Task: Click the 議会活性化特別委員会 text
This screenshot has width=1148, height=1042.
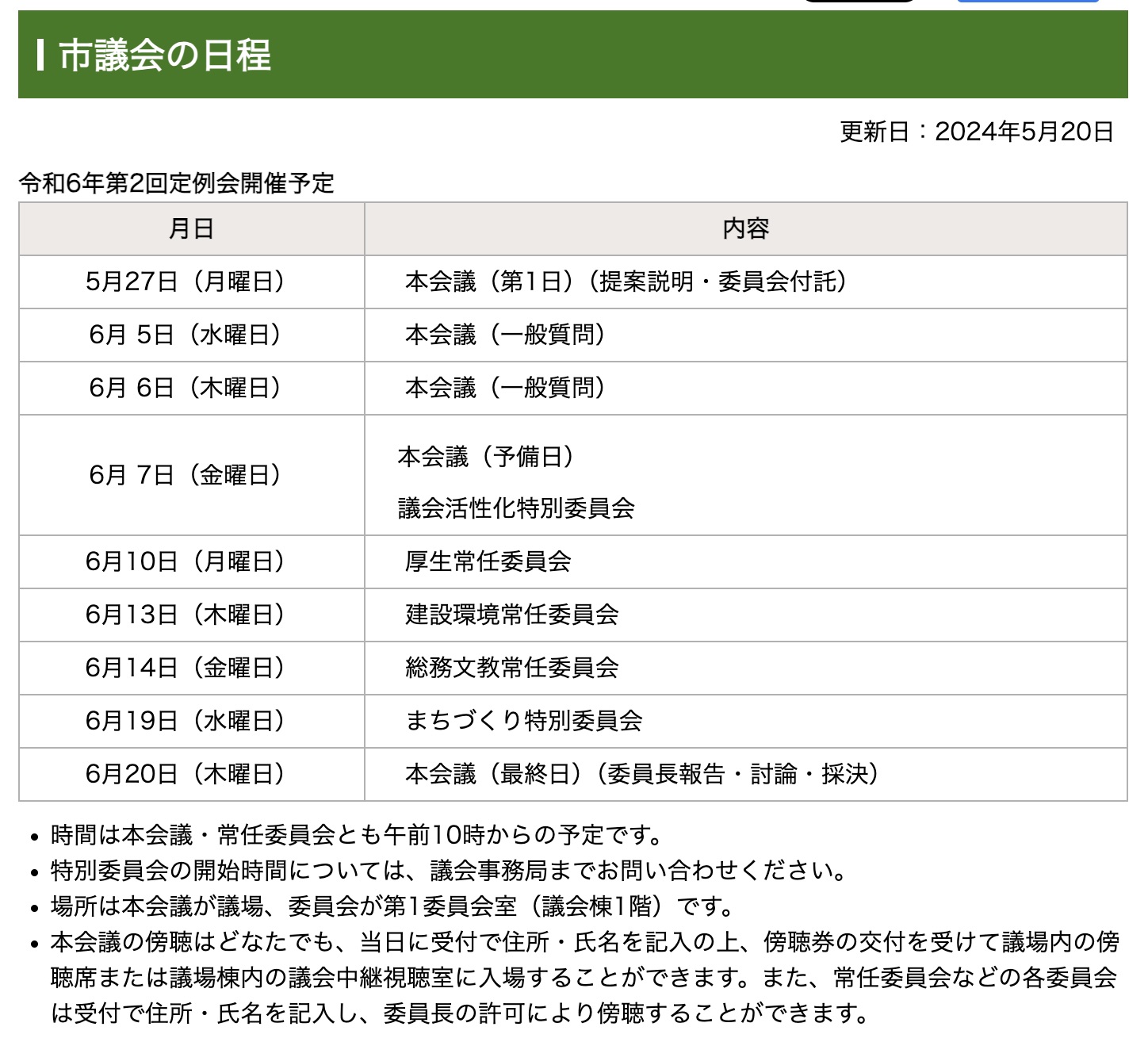Action: click(x=516, y=508)
